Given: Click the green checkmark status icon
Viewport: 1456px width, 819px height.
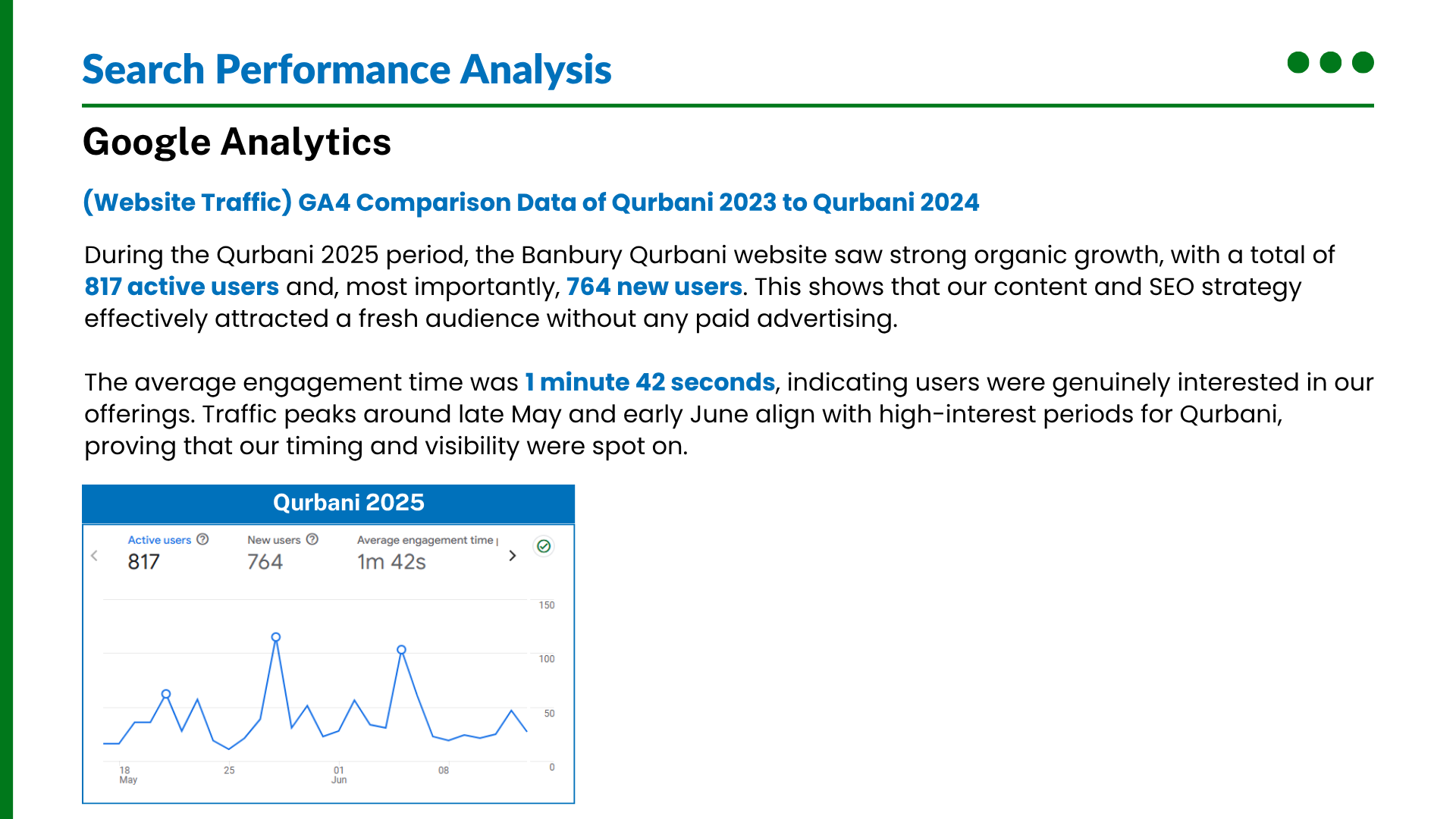Looking at the screenshot, I should click(544, 546).
